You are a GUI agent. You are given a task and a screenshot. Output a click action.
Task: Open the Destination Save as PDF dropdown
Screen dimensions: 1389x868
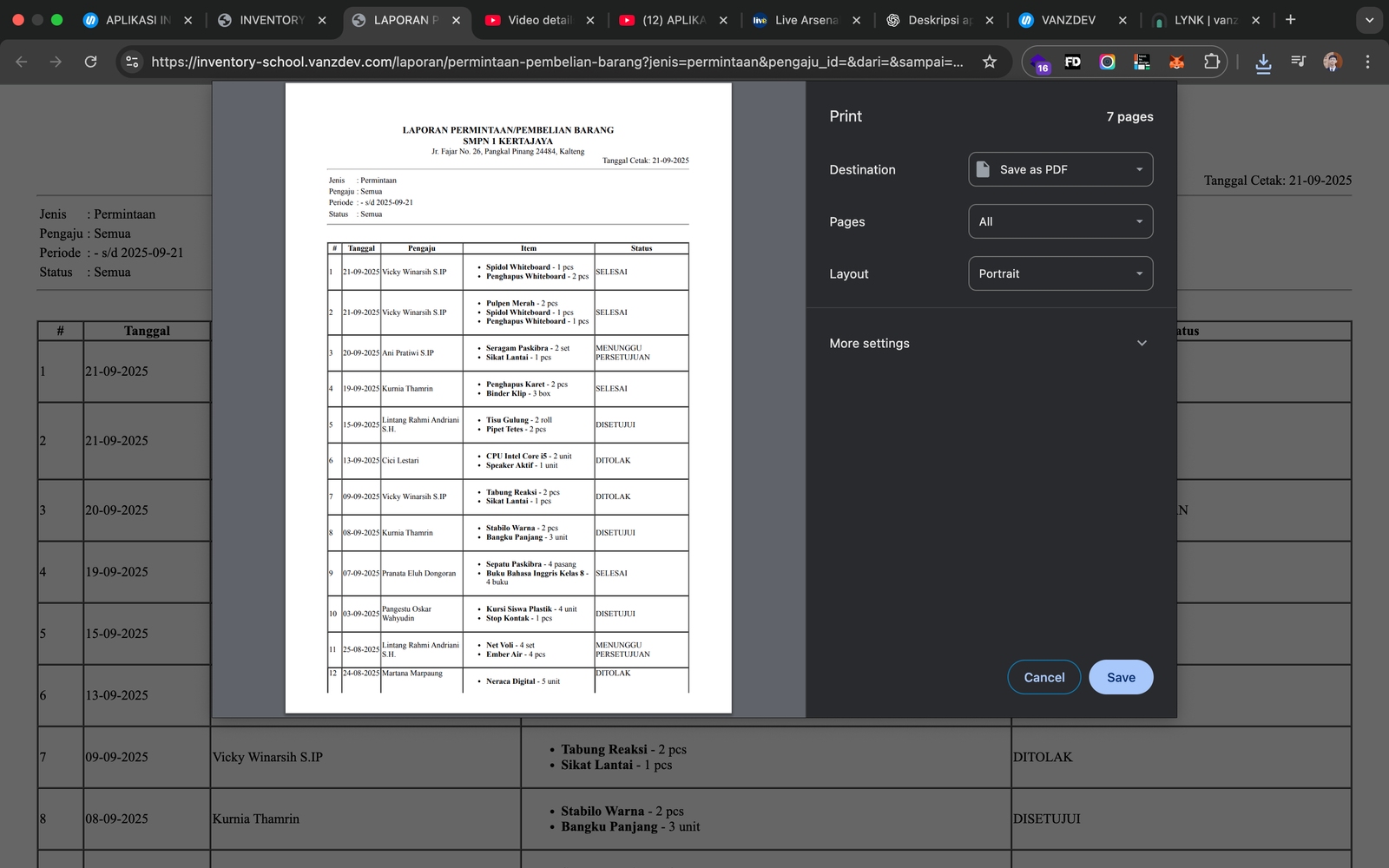click(x=1060, y=169)
